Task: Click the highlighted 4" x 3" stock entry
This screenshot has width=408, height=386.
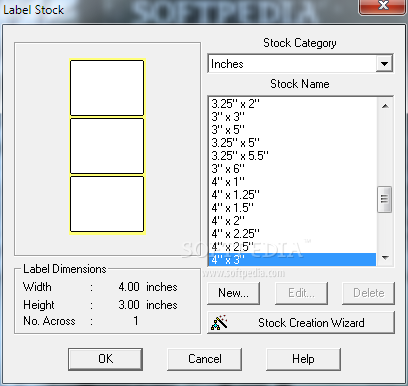Action: coord(292,260)
